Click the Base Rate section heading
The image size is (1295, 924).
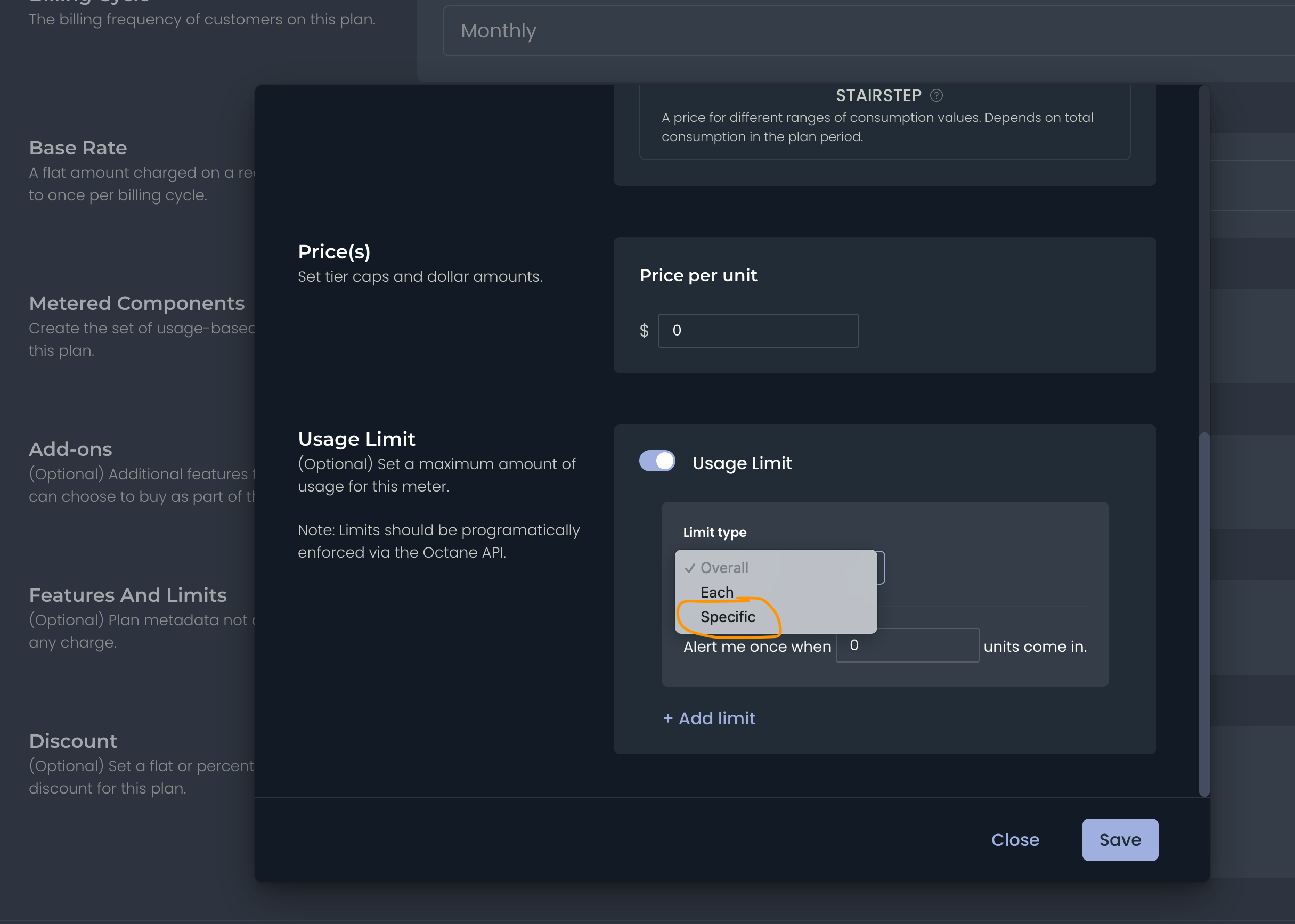tap(78, 148)
